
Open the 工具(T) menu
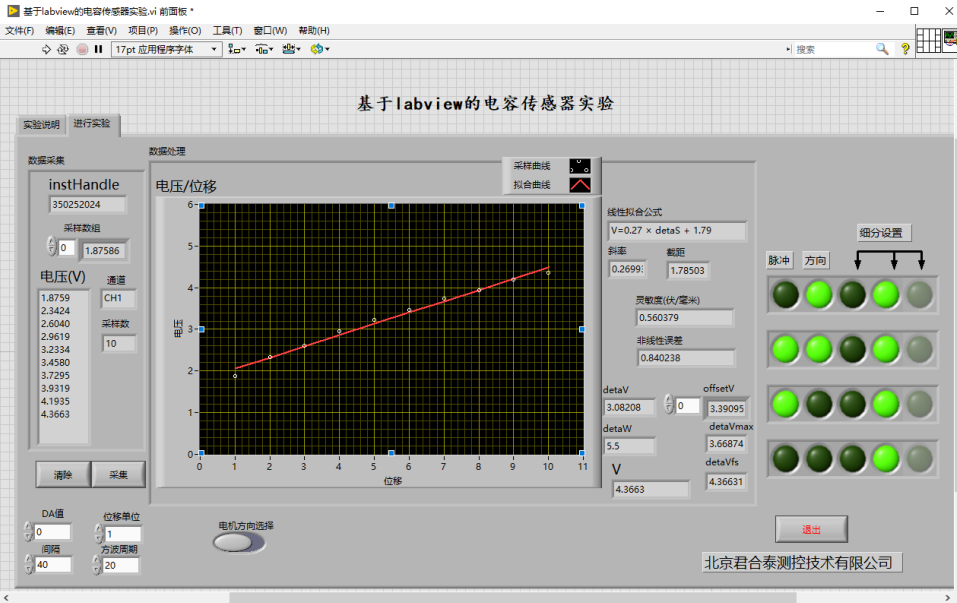(227, 30)
